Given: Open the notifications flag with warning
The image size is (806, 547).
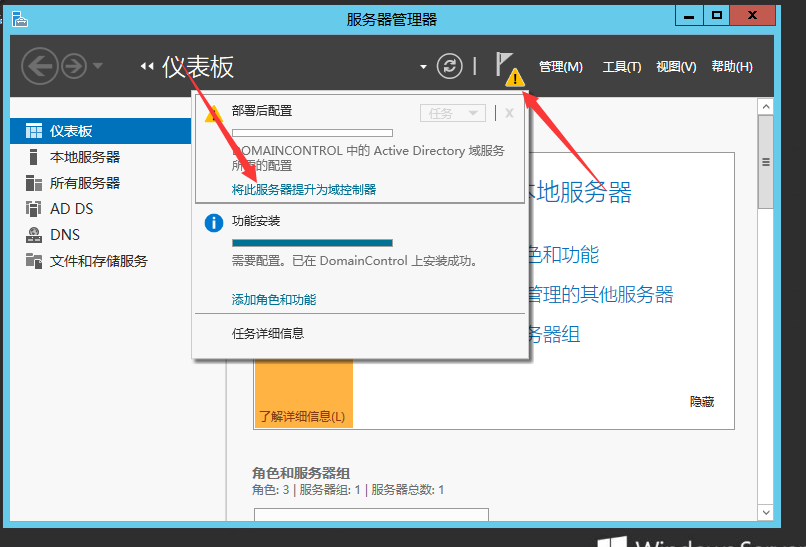Looking at the screenshot, I should pyautogui.click(x=509, y=69).
